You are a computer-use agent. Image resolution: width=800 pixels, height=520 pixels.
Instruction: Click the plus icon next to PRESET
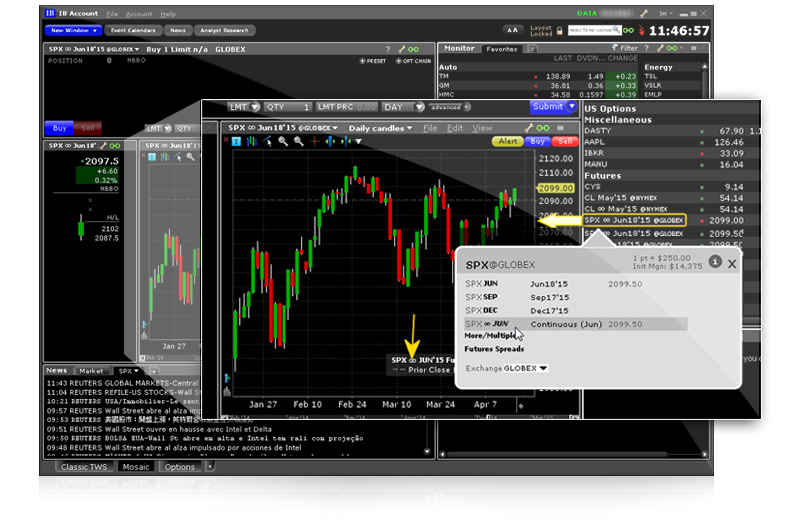[x=362, y=61]
